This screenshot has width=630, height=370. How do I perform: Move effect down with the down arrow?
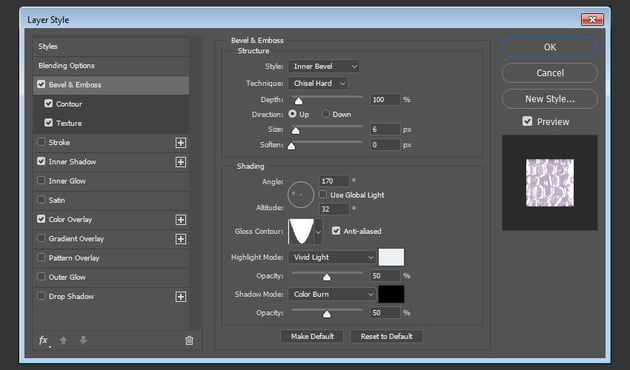(x=83, y=340)
